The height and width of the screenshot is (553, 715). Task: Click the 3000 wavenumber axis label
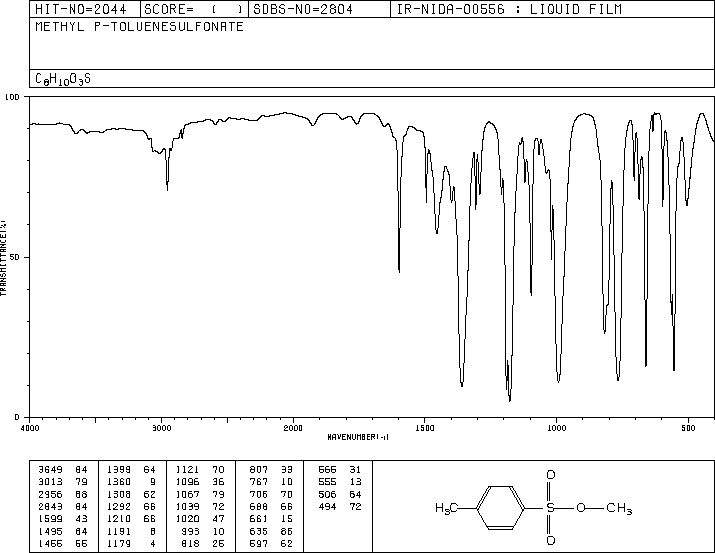tap(162, 428)
